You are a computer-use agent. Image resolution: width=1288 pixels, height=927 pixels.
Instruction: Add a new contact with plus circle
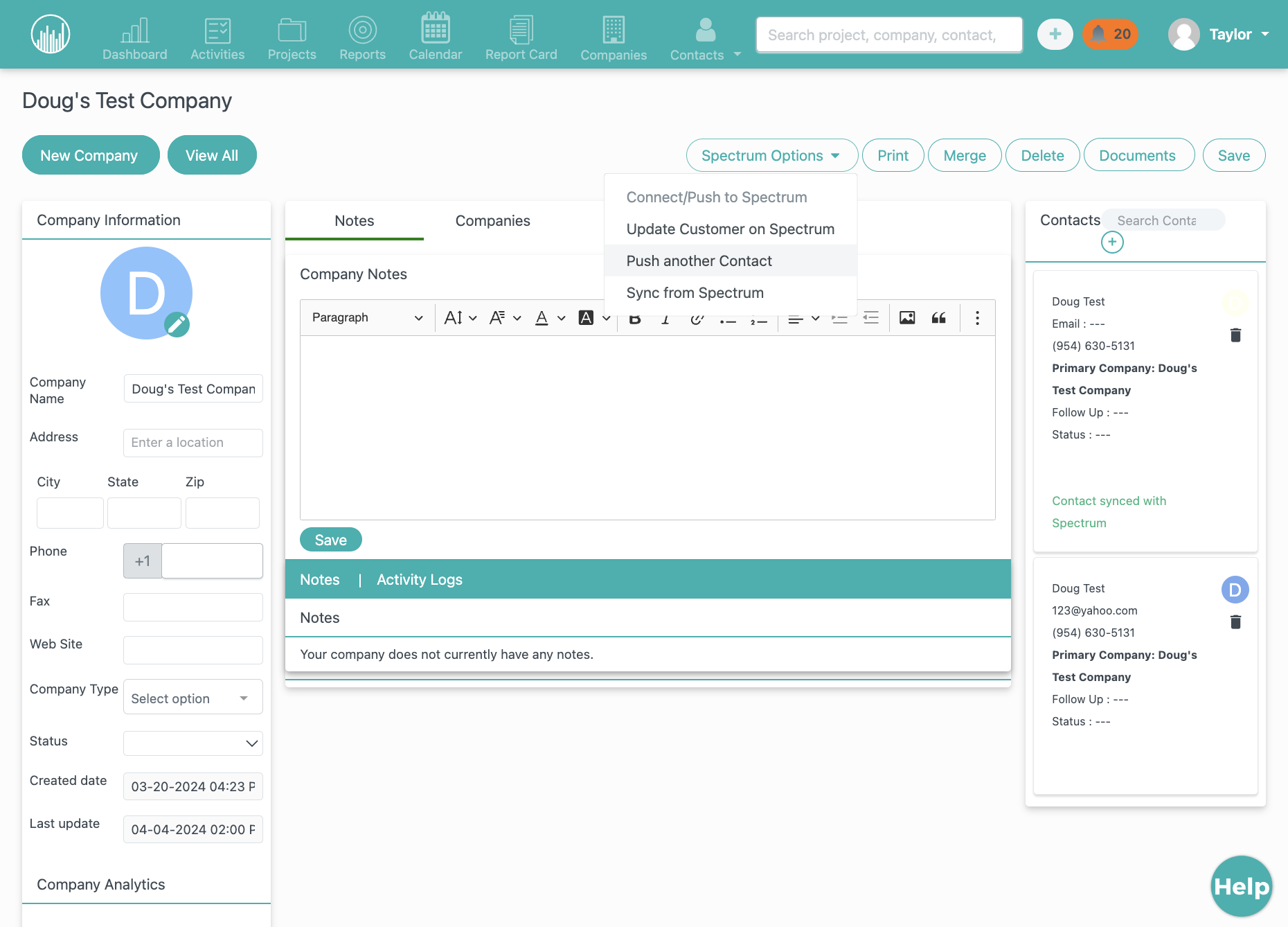[x=1112, y=242]
